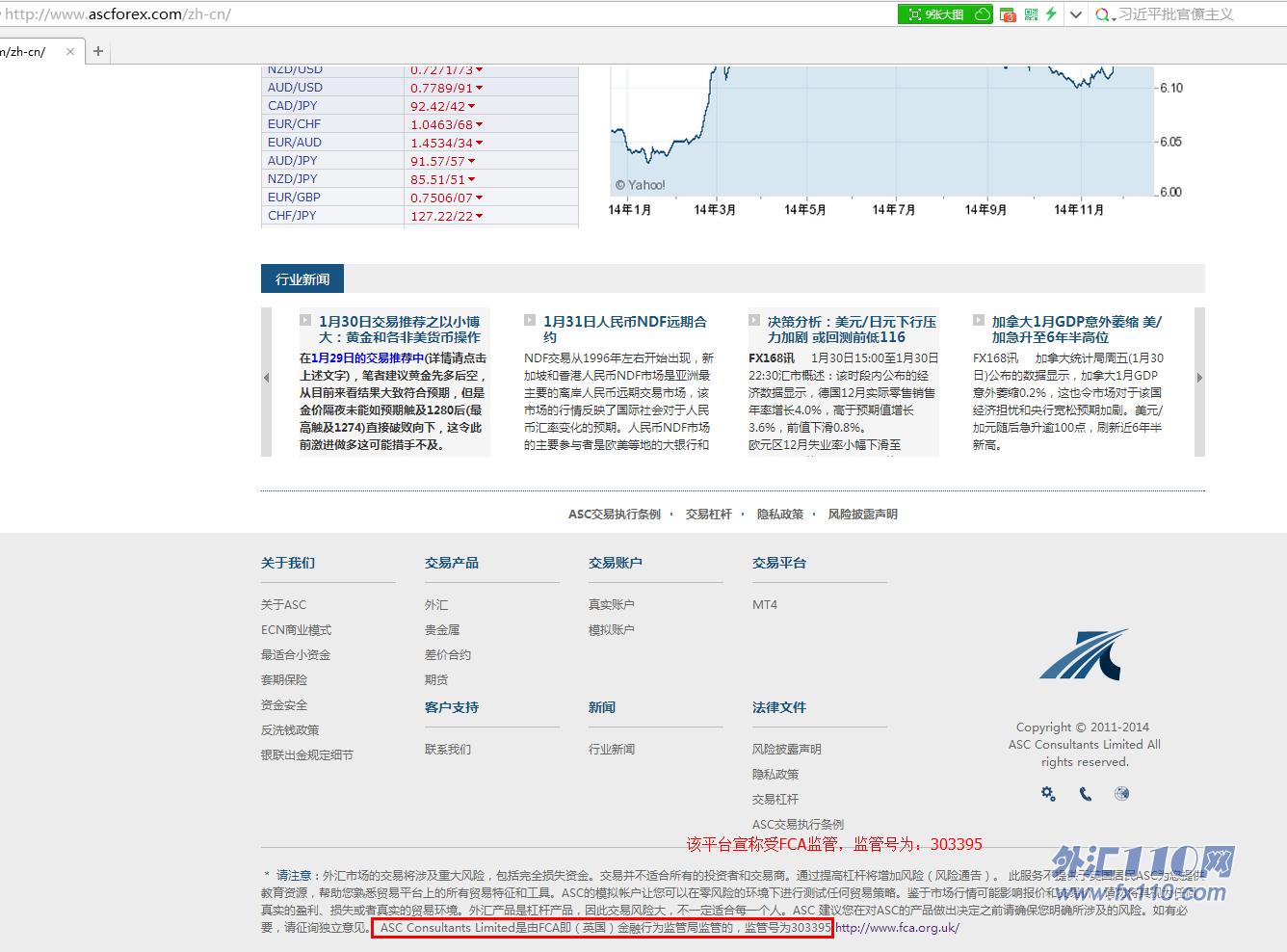
Task: Click the green QR code icon
Action: 1031,14
